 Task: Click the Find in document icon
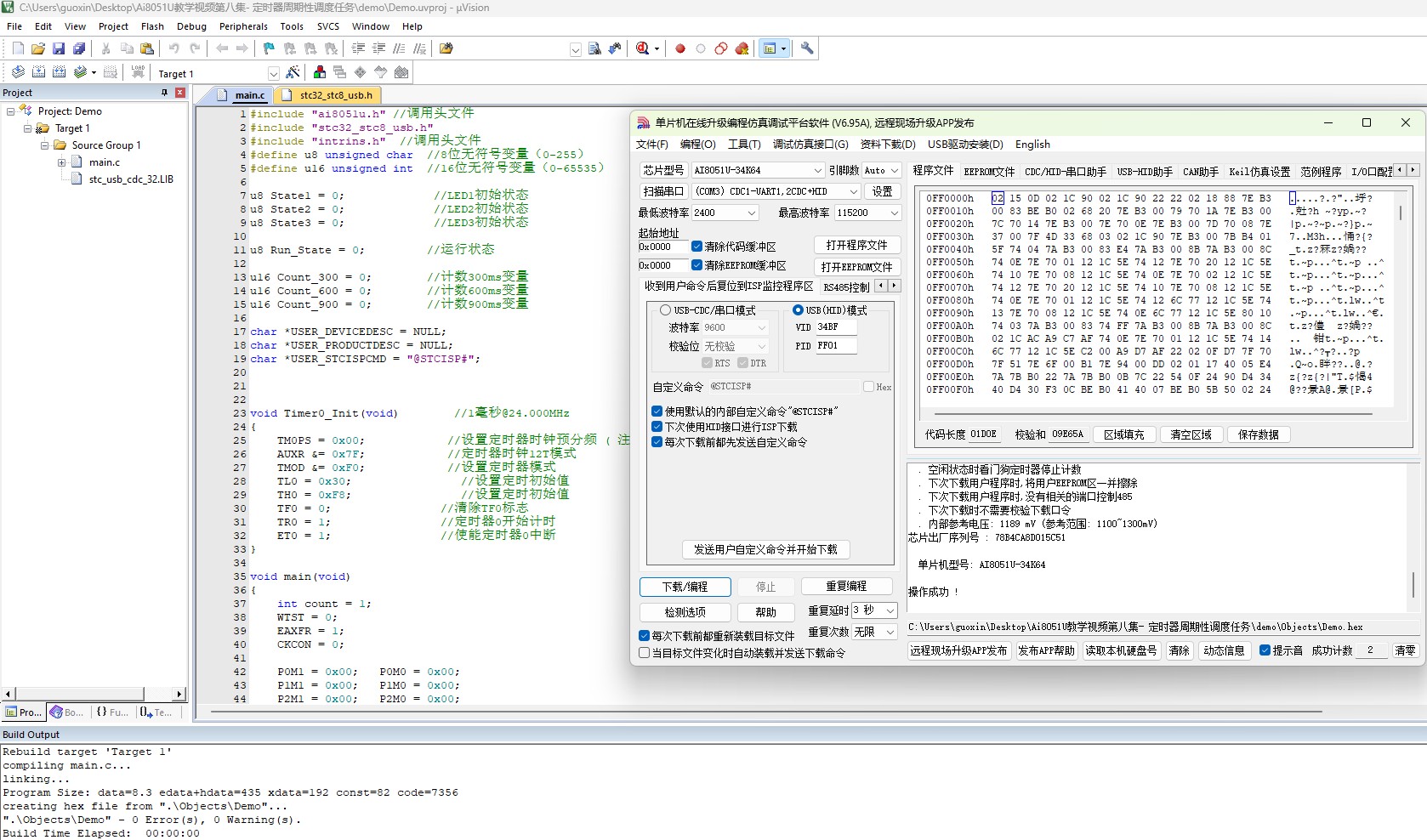pyautogui.click(x=594, y=48)
